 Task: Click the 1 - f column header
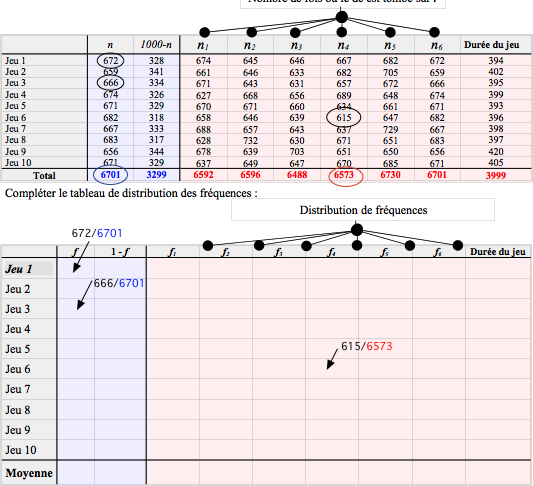[120, 251]
